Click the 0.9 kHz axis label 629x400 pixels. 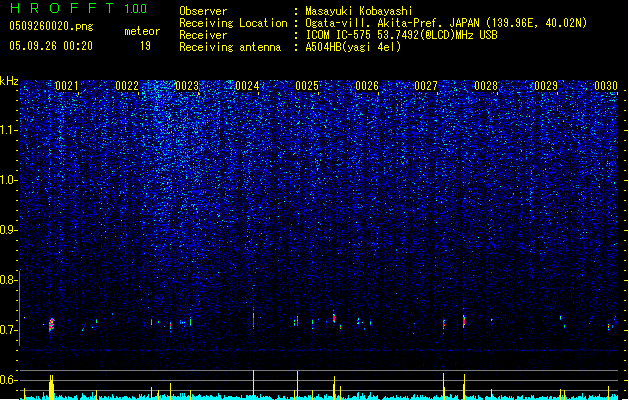pyautogui.click(x=9, y=230)
